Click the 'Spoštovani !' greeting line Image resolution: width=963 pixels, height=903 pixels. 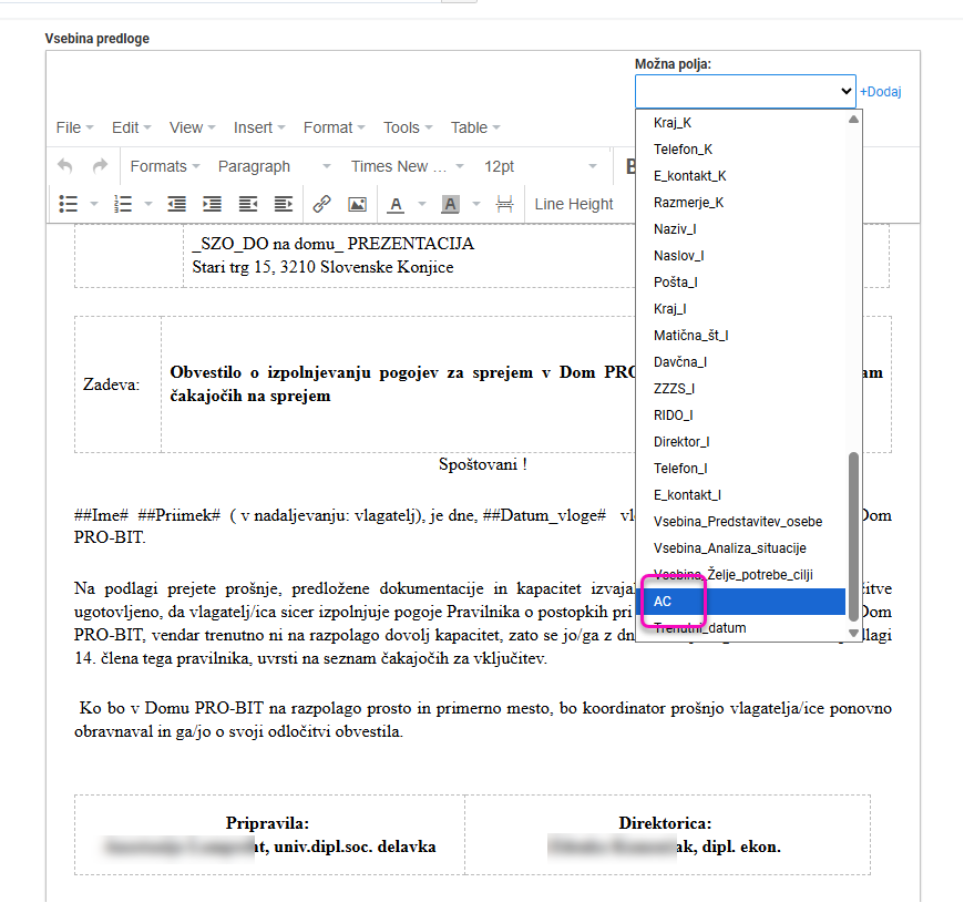483,464
